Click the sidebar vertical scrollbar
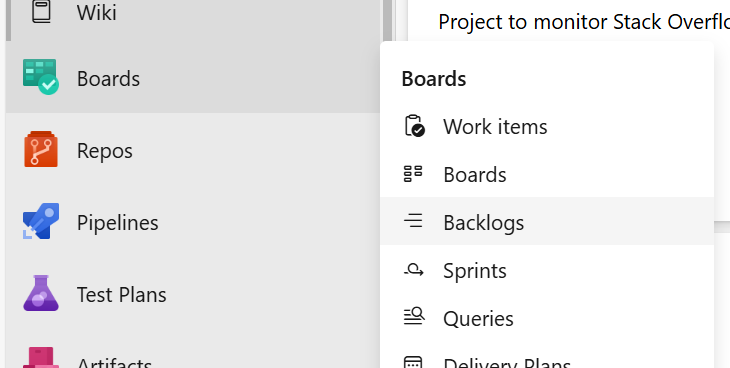 [387, 21]
